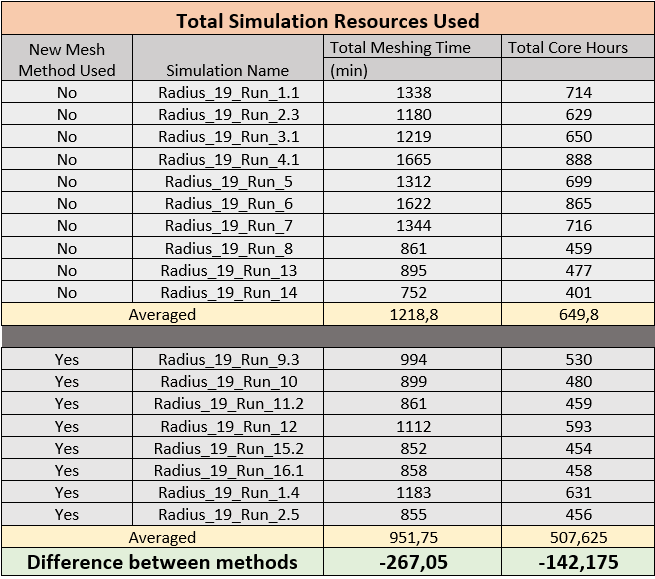Click meshing time value 1622
The height and width of the screenshot is (579, 655).
(x=414, y=203)
